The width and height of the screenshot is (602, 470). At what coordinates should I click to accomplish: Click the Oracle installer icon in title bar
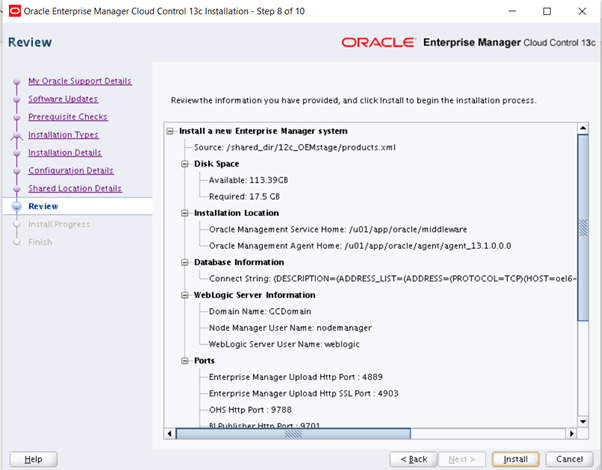pos(13,11)
